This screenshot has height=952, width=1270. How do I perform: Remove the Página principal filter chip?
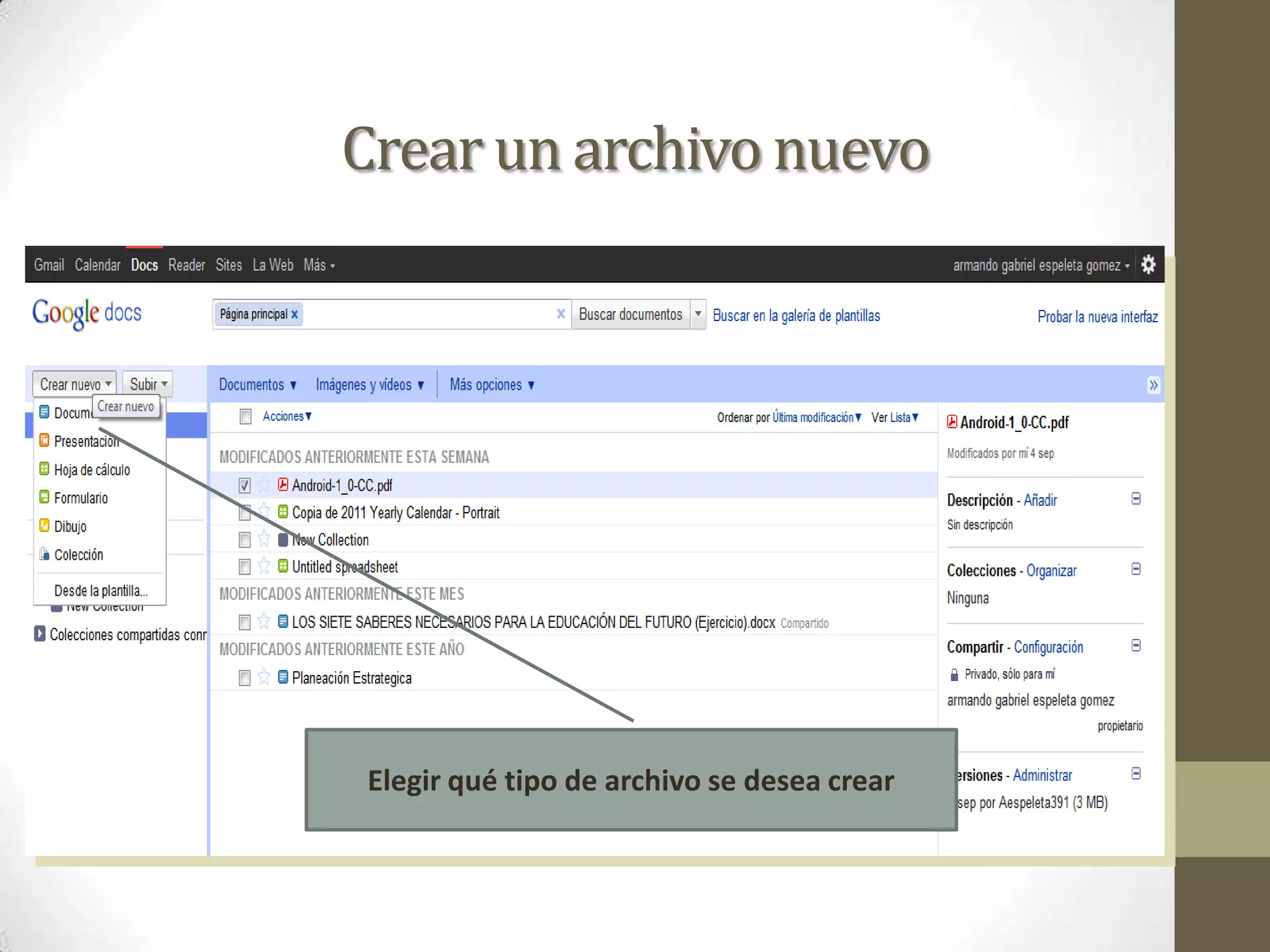pyautogui.click(x=295, y=314)
